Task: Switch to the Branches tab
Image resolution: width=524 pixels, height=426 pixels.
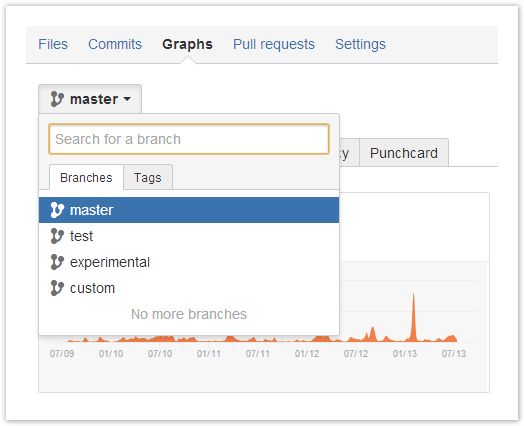Action: [x=86, y=177]
